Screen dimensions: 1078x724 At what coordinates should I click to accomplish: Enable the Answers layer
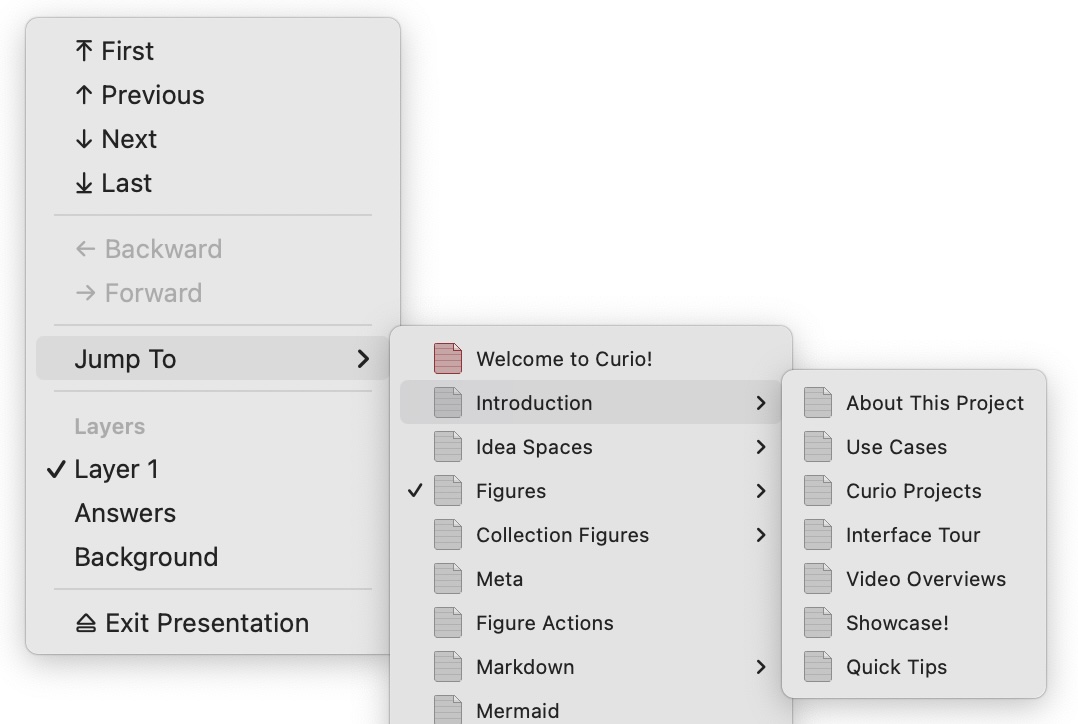click(213, 513)
